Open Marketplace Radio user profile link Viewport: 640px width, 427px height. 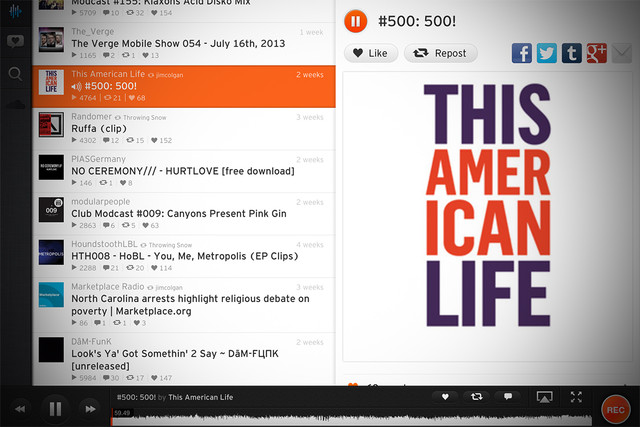107,287
